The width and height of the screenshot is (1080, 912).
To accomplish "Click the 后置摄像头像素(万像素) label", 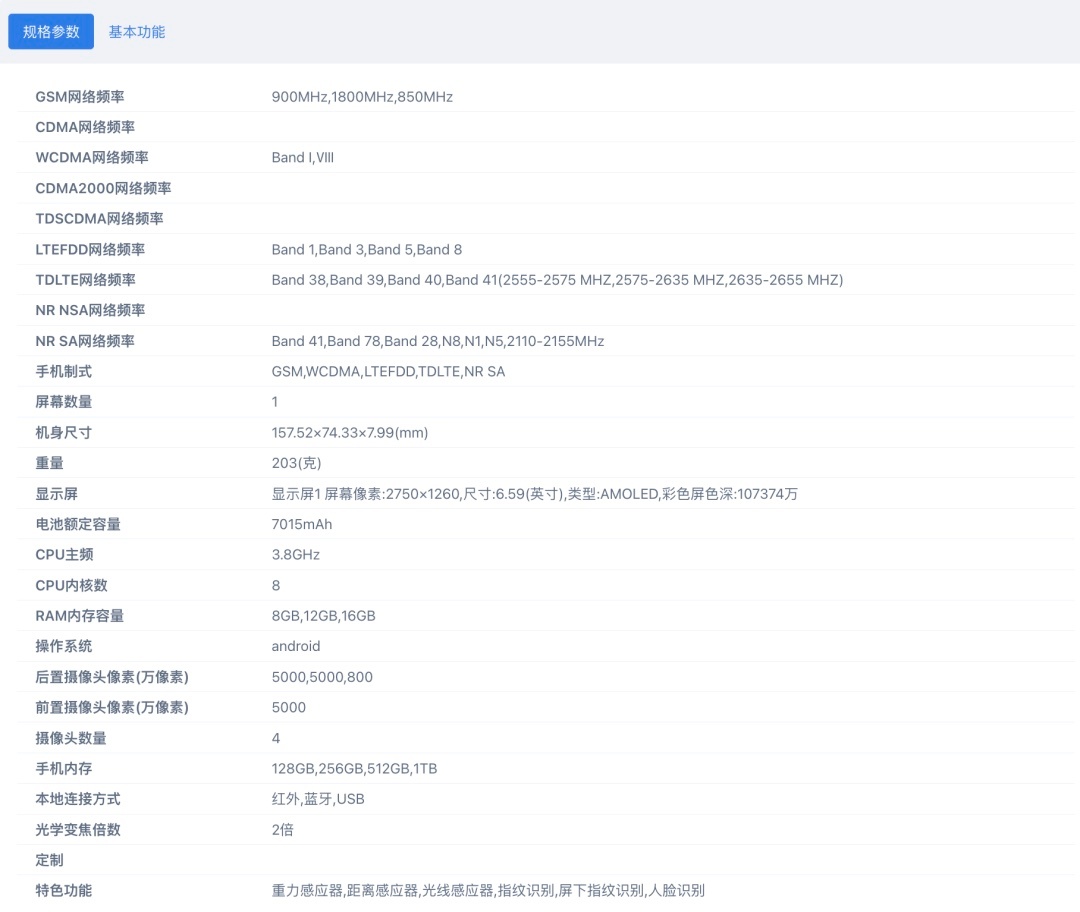I will coord(112,677).
